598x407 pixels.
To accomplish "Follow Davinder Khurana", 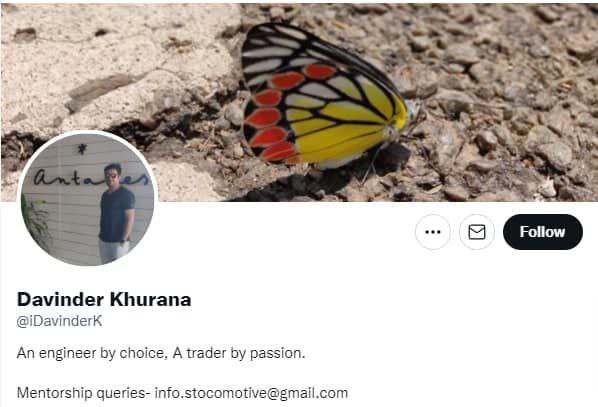I will 543,232.
